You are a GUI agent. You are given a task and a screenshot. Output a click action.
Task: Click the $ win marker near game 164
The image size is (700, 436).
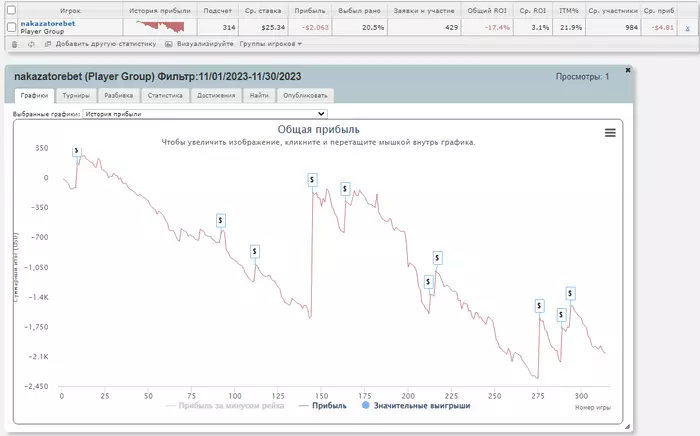[x=345, y=189]
